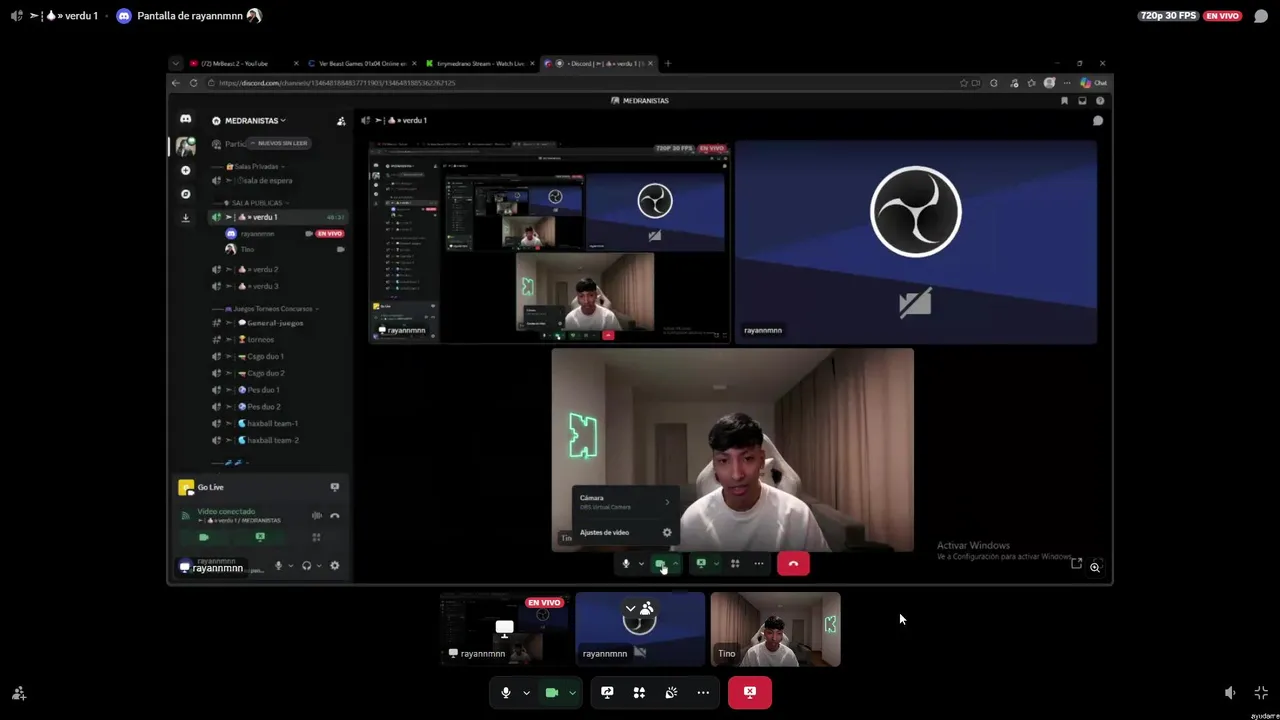Add a server with the plus sidebar icon
Viewport: 1280px width, 720px height.
[x=185, y=171]
